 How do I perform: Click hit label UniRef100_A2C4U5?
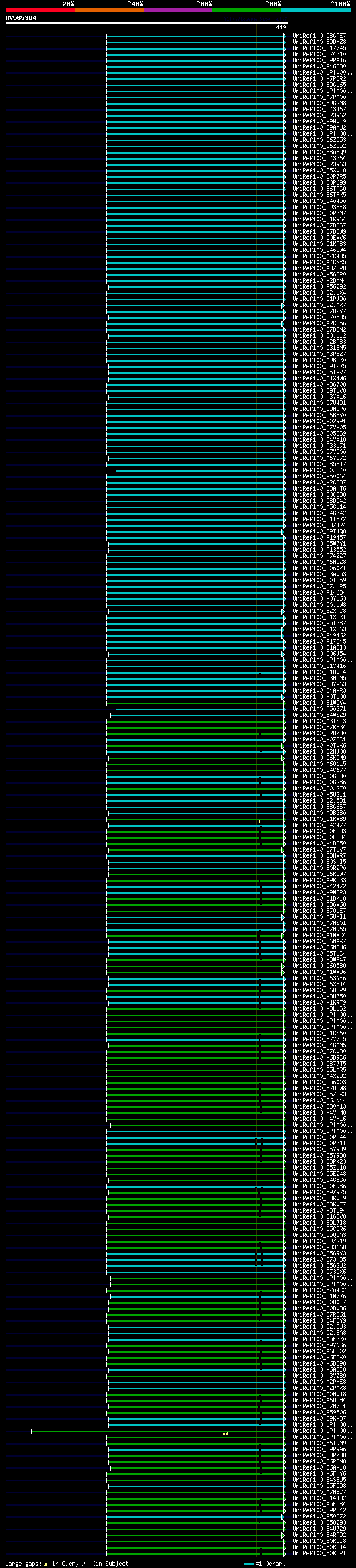[x=319, y=256]
